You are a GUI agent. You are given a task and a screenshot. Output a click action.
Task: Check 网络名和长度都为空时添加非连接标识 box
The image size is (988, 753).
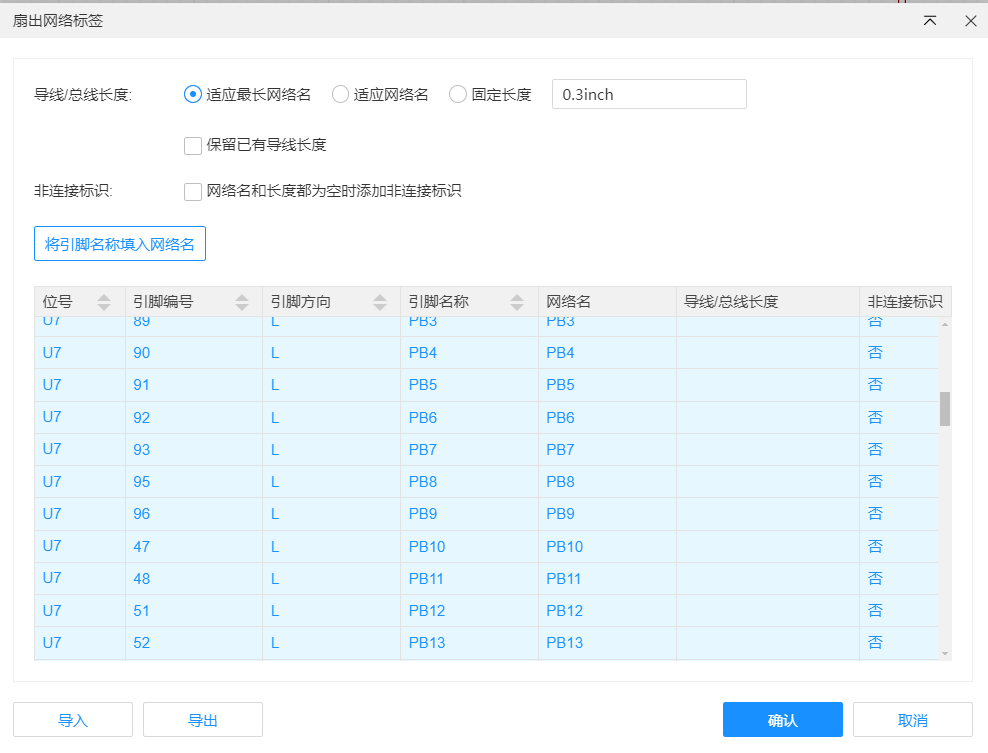coord(193,192)
